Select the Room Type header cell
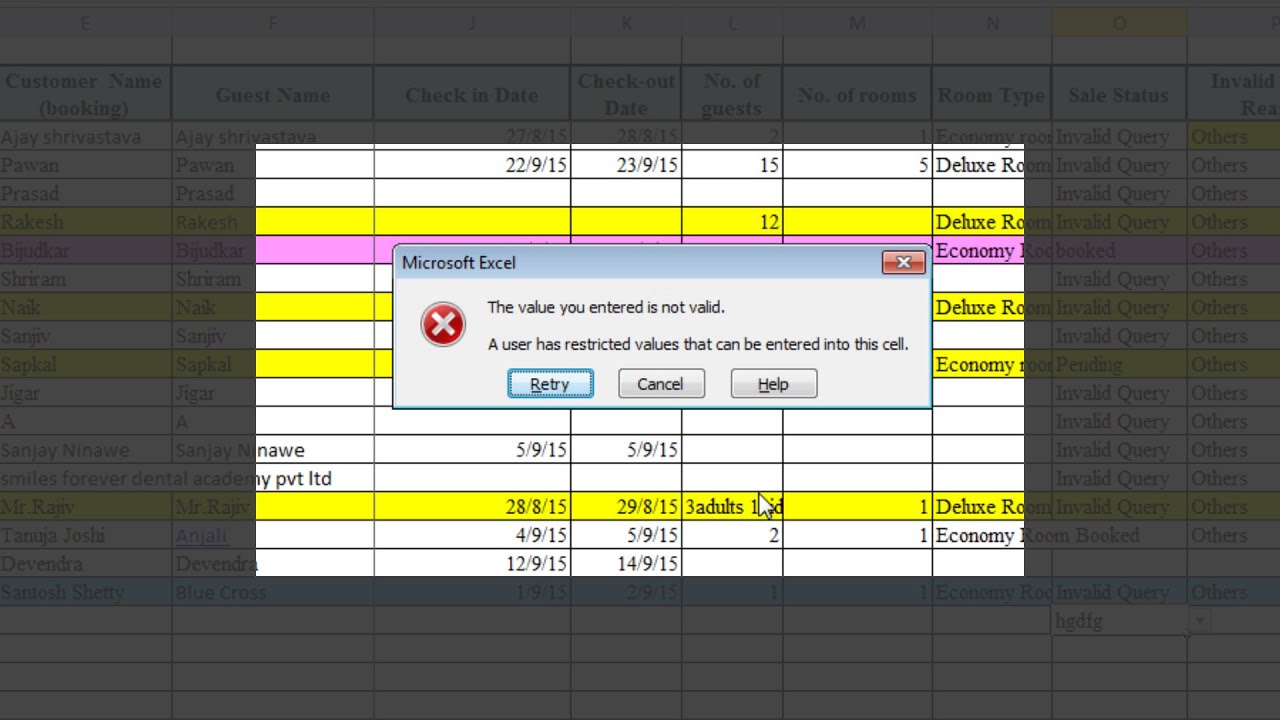Image resolution: width=1280 pixels, height=720 pixels. (992, 94)
